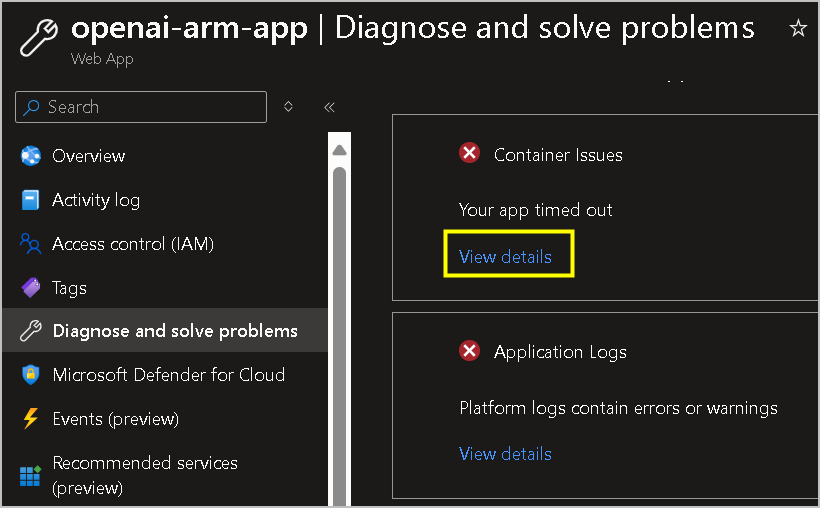The width and height of the screenshot is (820, 508).
Task: Collapse the sidebar with double chevron
Action: 329,107
